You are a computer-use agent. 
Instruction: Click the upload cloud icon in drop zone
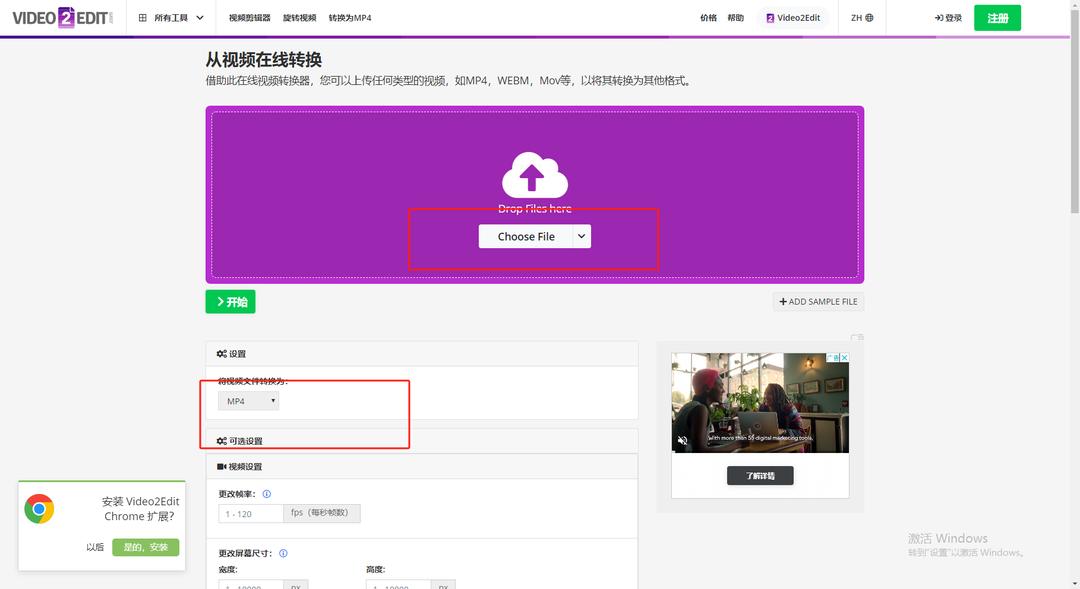(534, 175)
